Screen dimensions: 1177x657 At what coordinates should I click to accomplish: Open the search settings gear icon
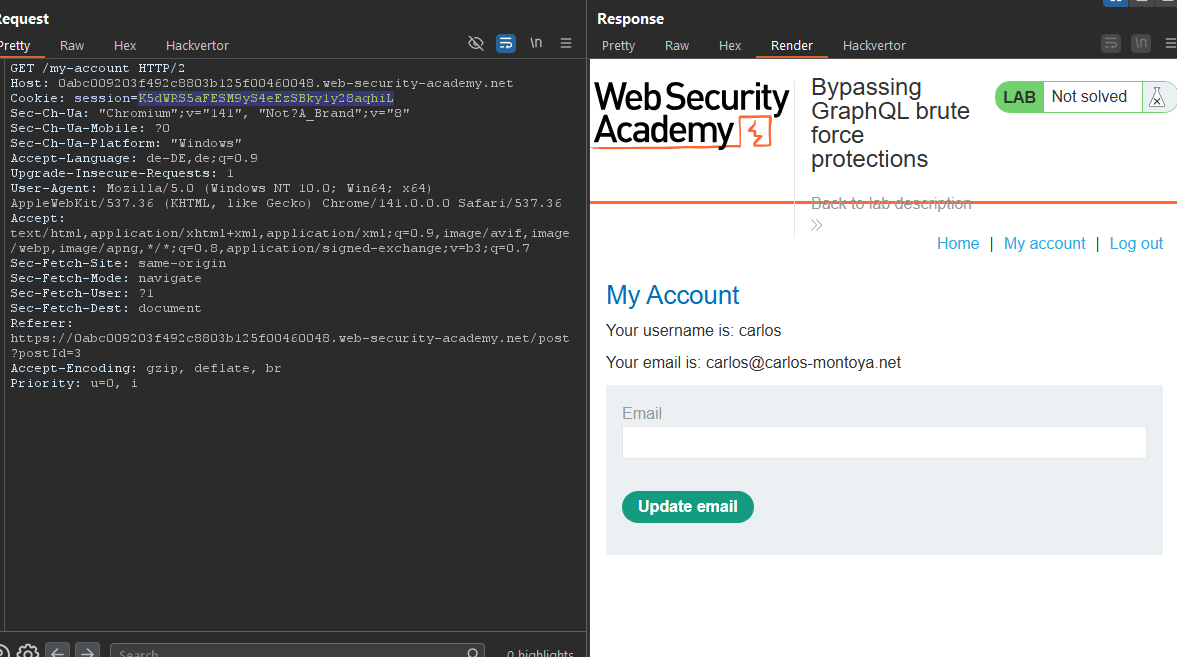[x=28, y=652]
